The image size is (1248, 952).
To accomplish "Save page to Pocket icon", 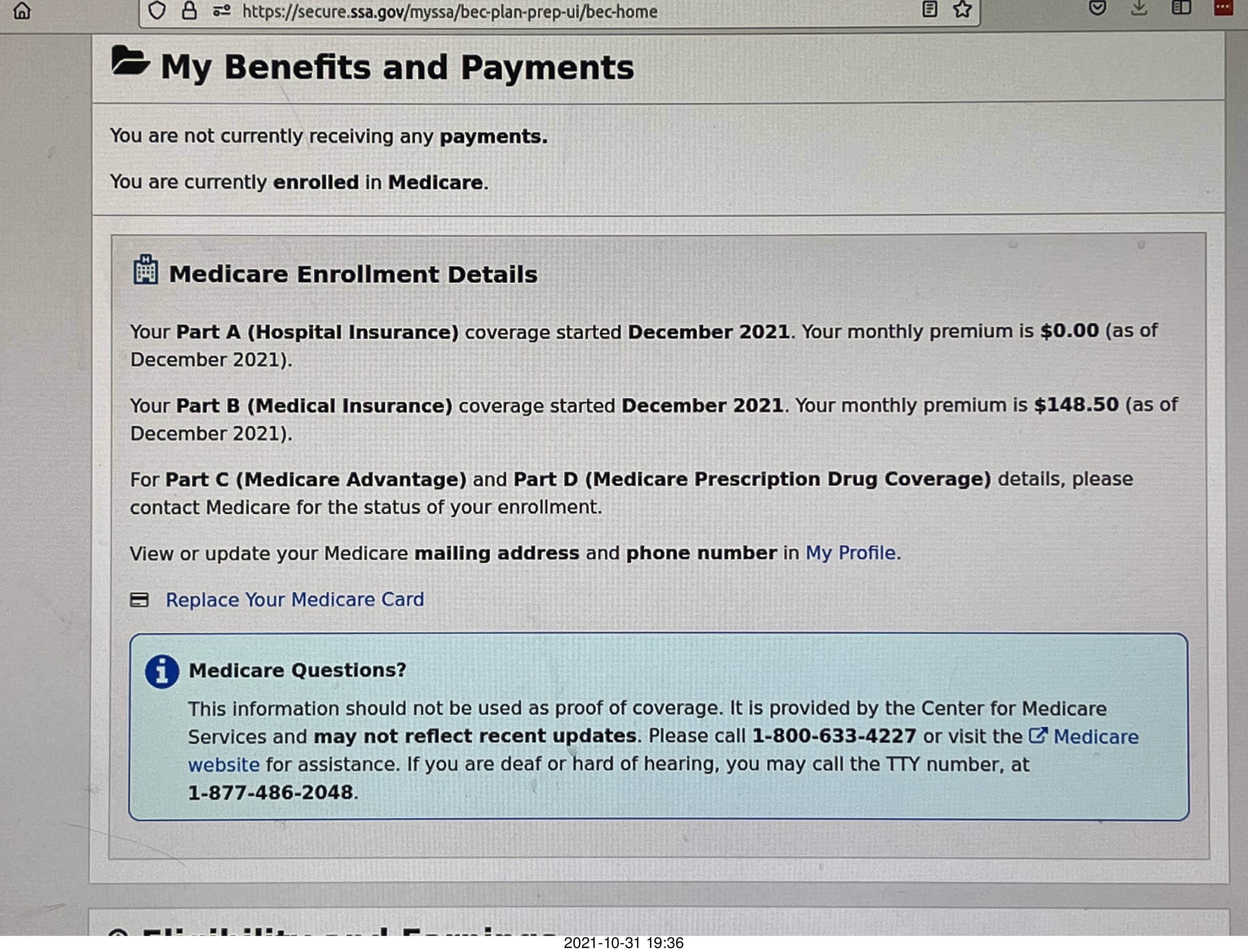I will (x=1097, y=8).
